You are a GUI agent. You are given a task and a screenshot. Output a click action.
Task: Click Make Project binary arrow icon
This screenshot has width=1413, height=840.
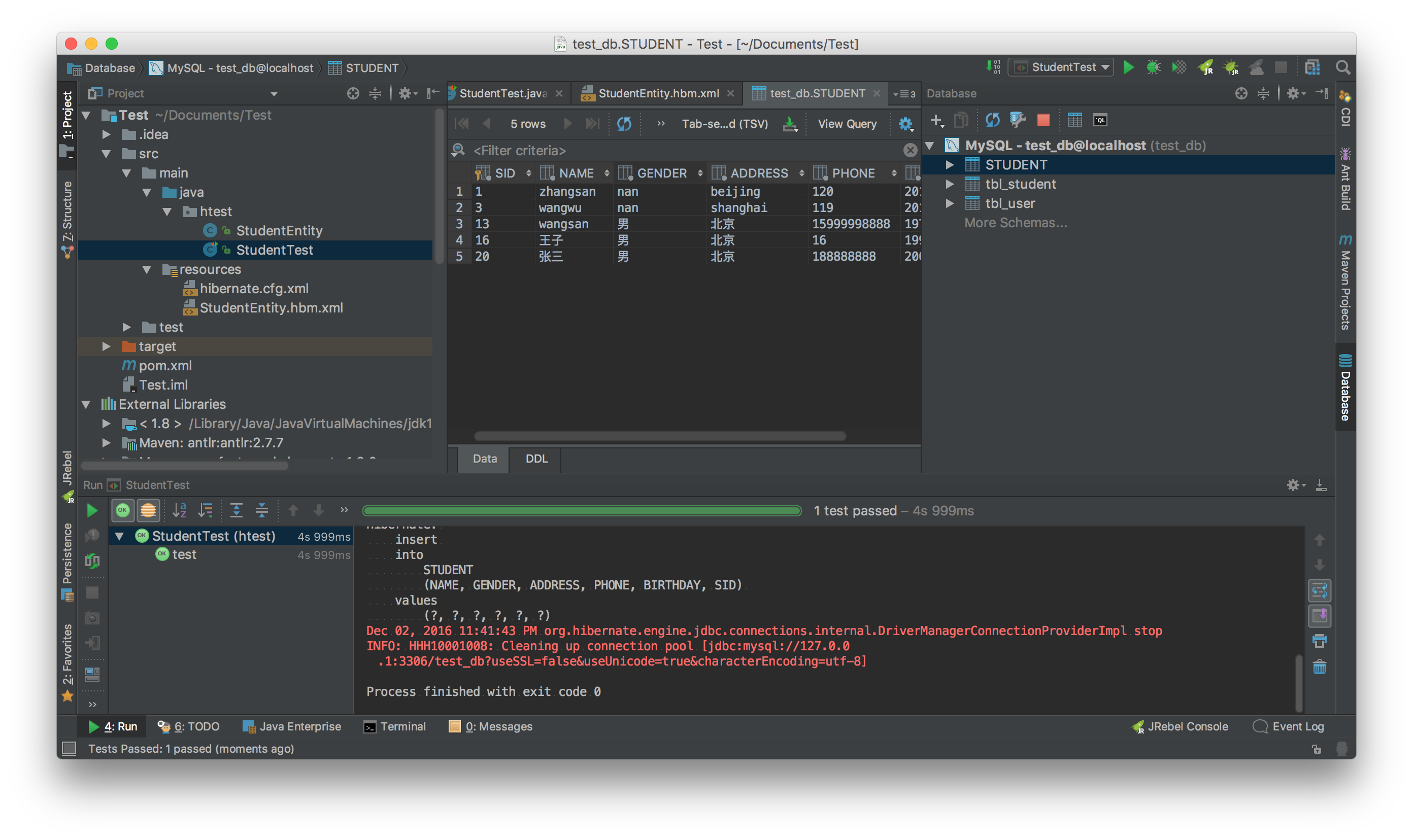click(993, 67)
